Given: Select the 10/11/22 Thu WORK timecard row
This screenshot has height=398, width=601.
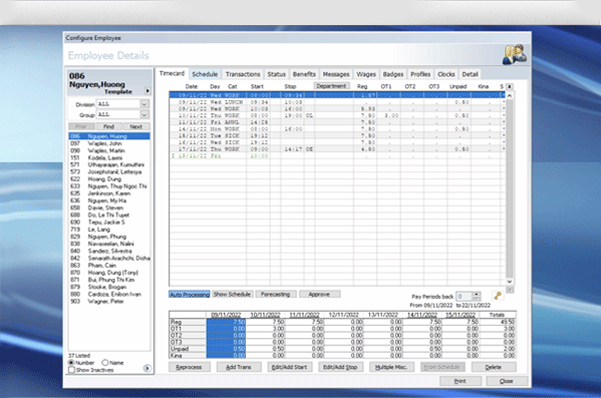Looking at the screenshot, I should click(x=337, y=115).
